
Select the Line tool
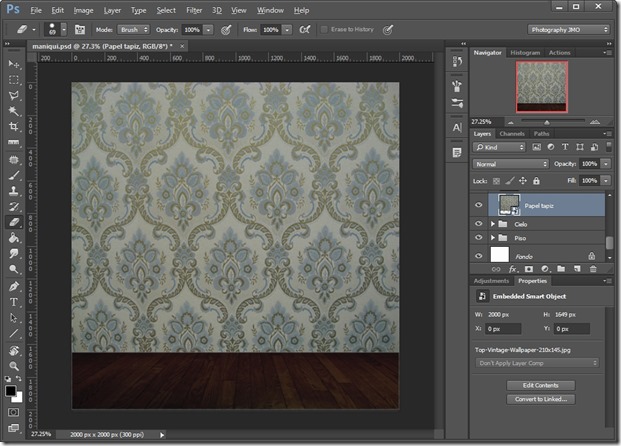(14, 334)
